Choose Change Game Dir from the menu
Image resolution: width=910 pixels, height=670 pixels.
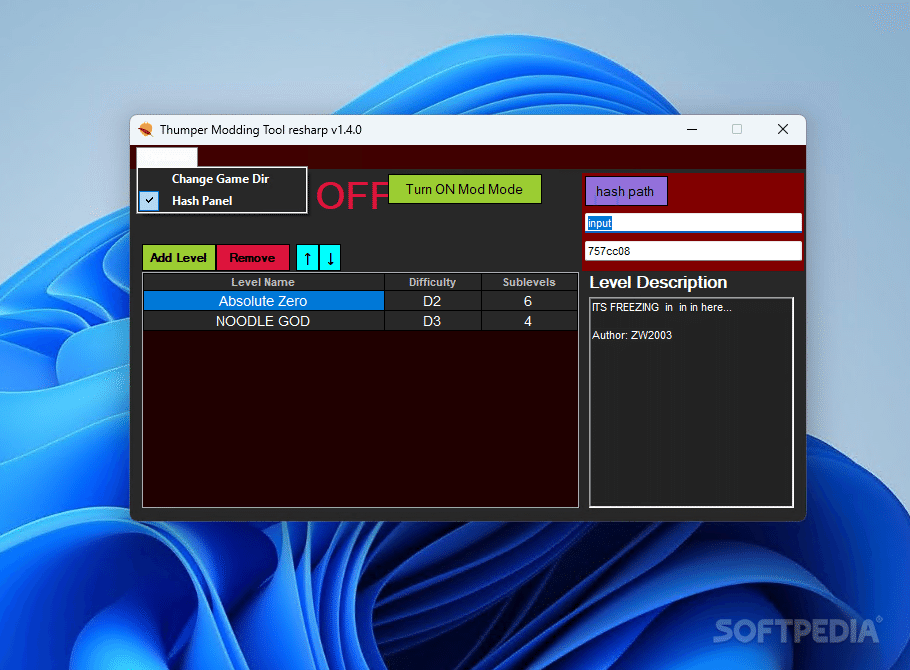tap(220, 179)
